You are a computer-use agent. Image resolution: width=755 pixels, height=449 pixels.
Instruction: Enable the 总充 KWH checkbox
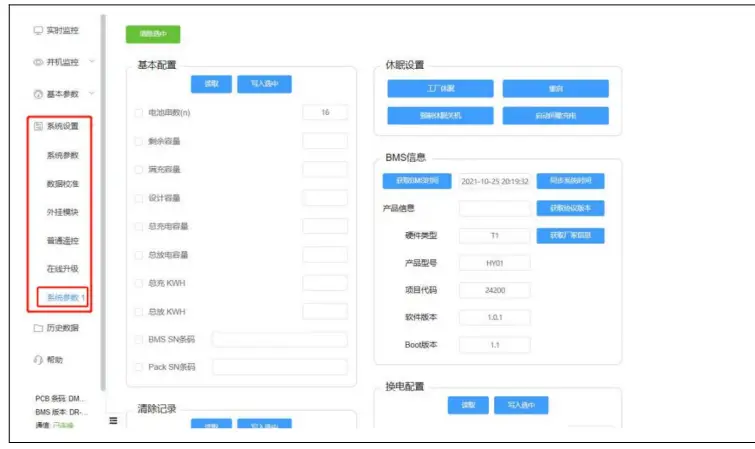pyautogui.click(x=139, y=283)
